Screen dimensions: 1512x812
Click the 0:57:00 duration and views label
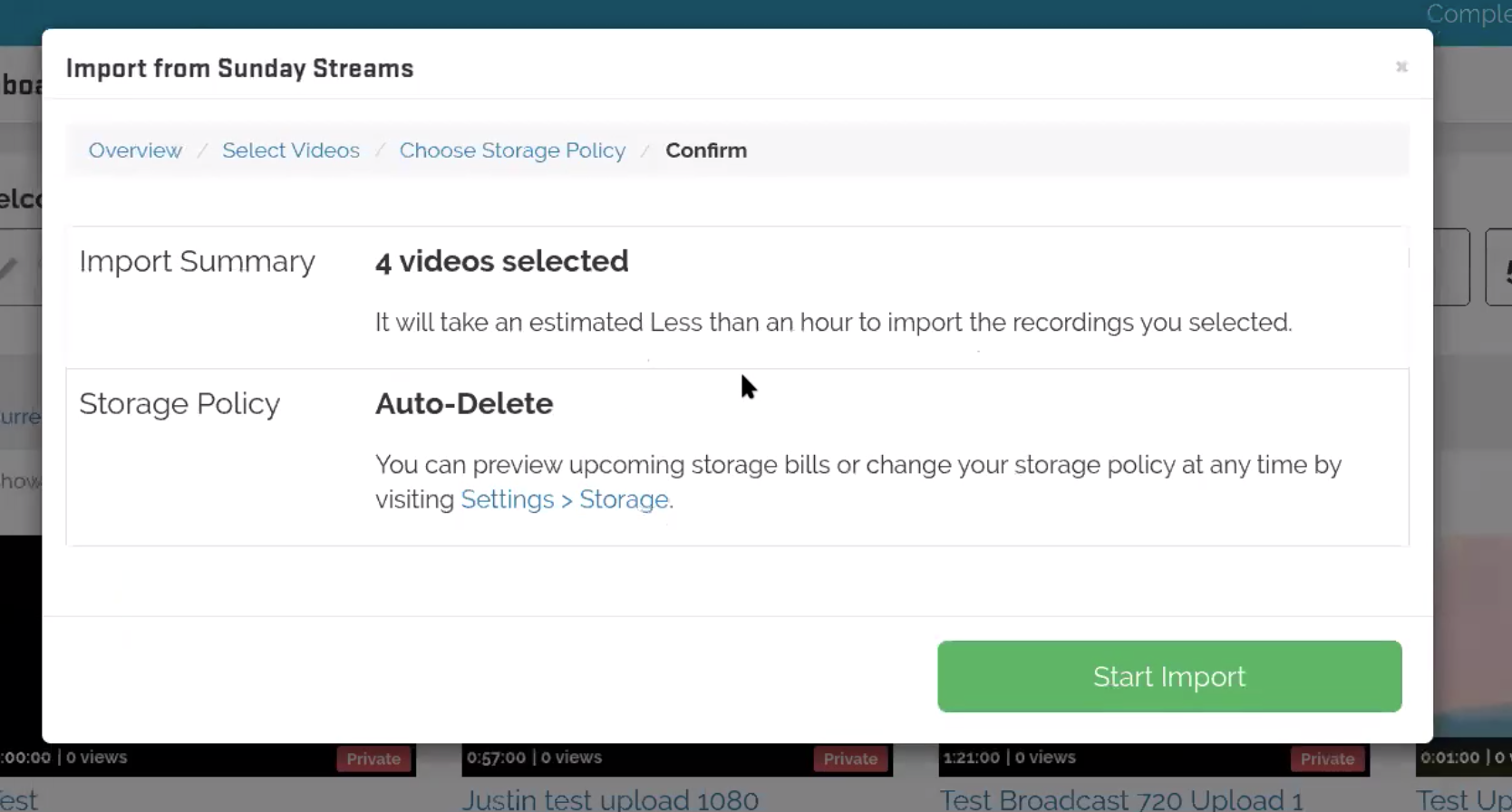click(x=534, y=758)
